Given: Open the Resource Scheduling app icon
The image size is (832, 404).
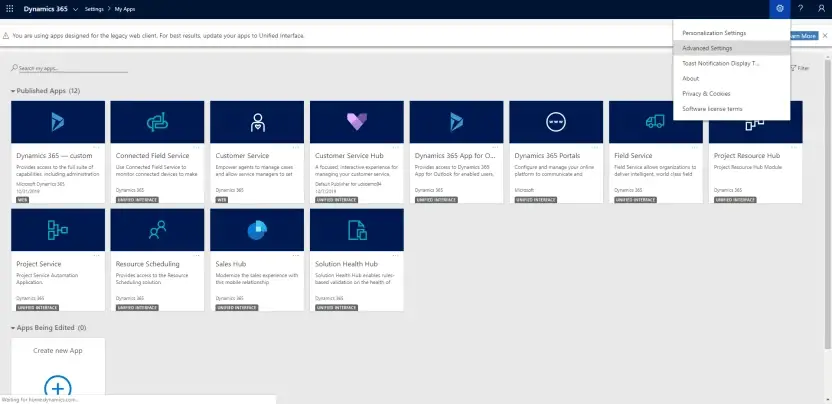Looking at the screenshot, I should click(157, 230).
